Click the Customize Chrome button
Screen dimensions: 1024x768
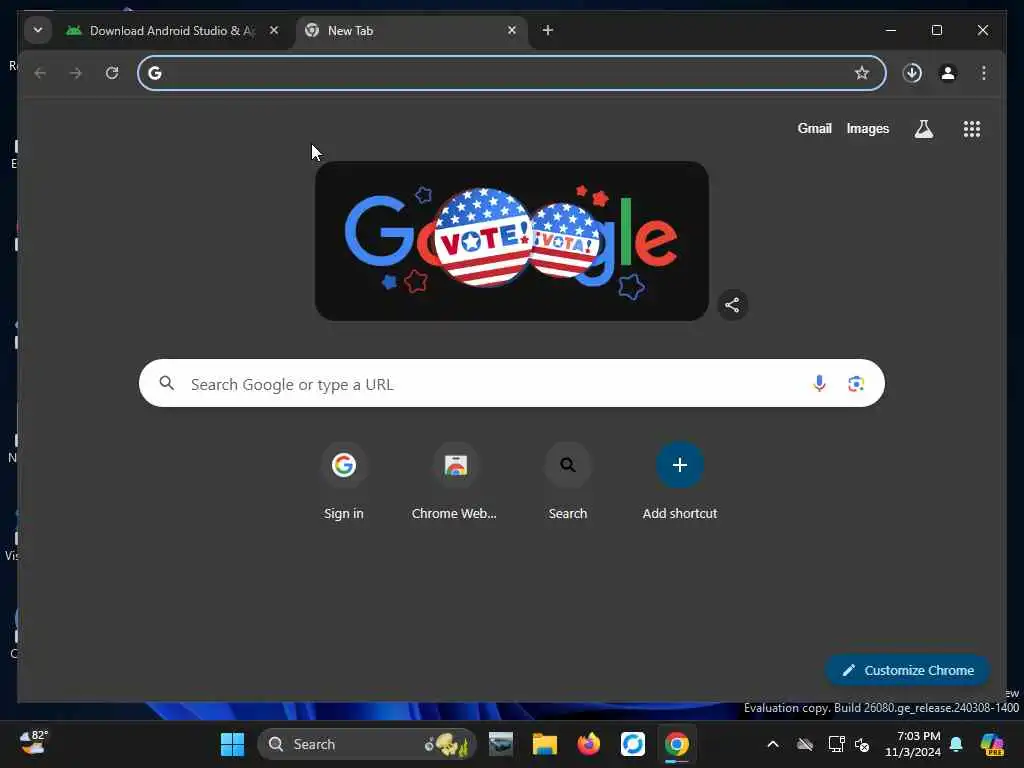(908, 670)
